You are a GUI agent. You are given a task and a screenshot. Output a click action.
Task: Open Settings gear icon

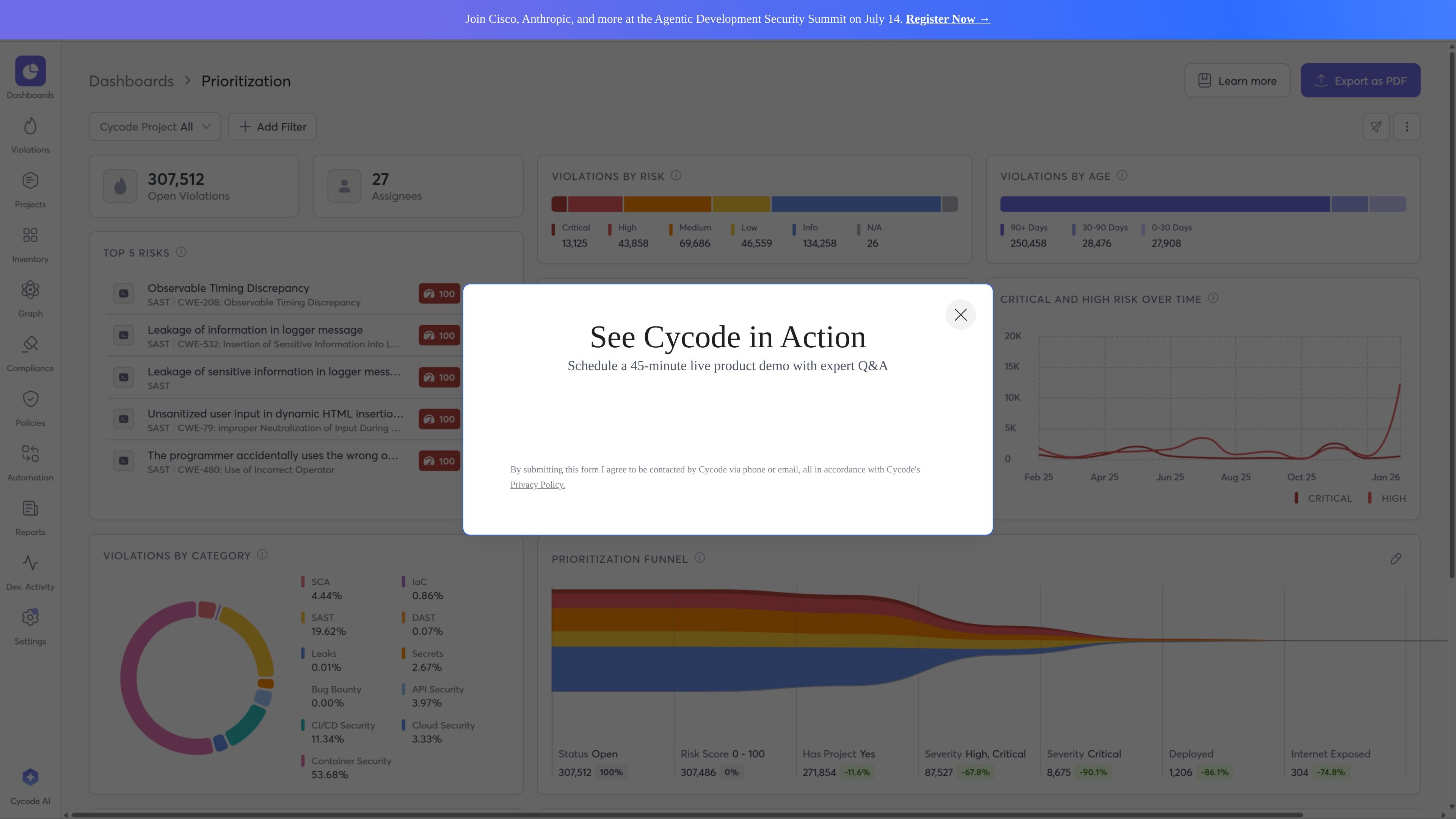coord(30,618)
